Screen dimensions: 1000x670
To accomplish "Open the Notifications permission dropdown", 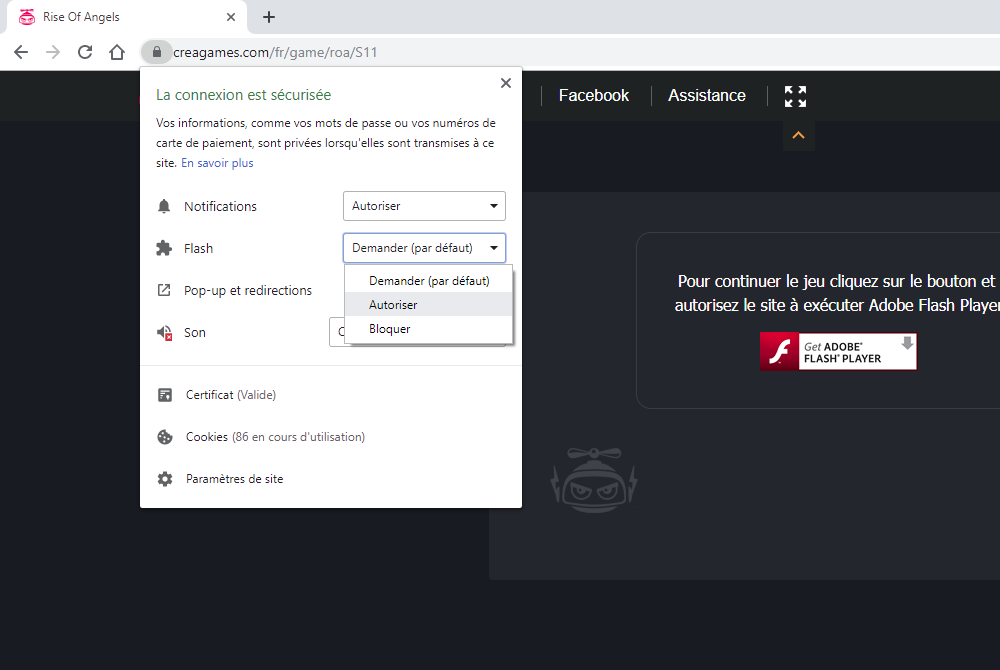I will pyautogui.click(x=424, y=206).
